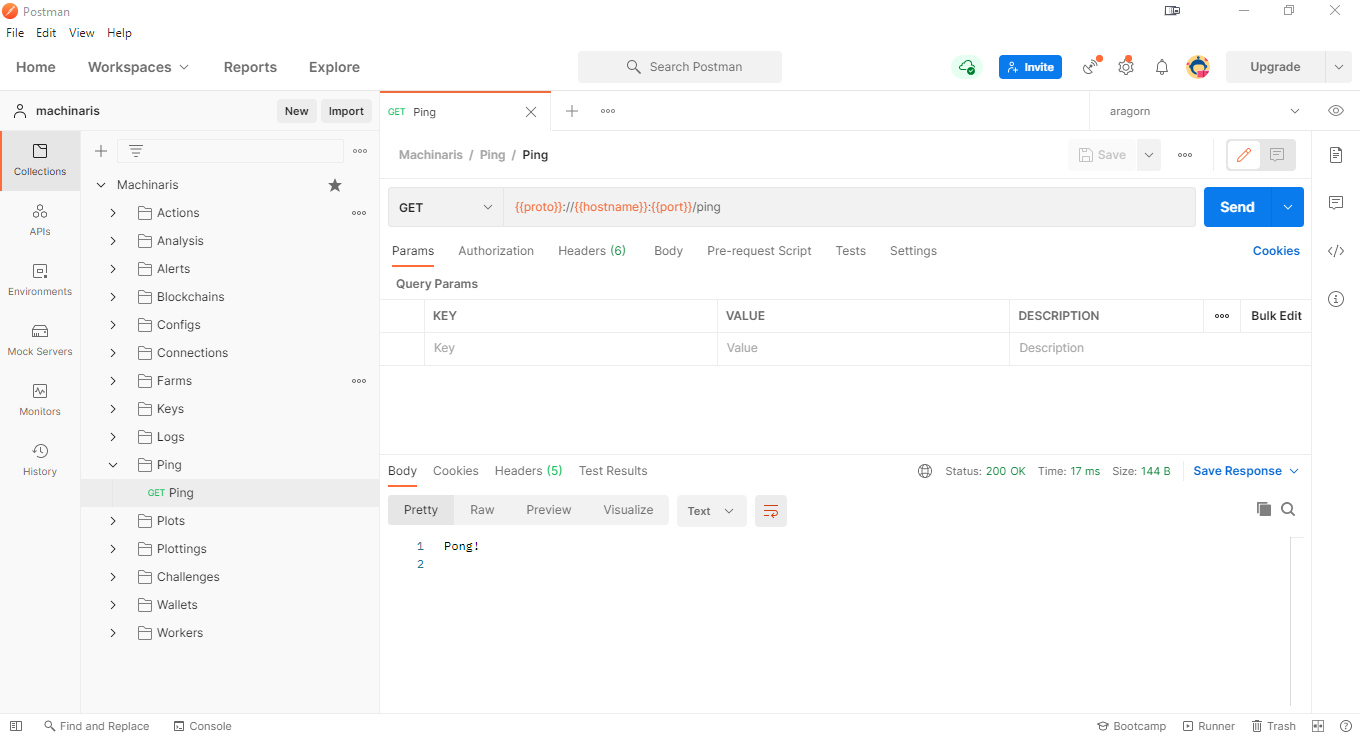Open the Environments sidebar panel

click(x=40, y=280)
